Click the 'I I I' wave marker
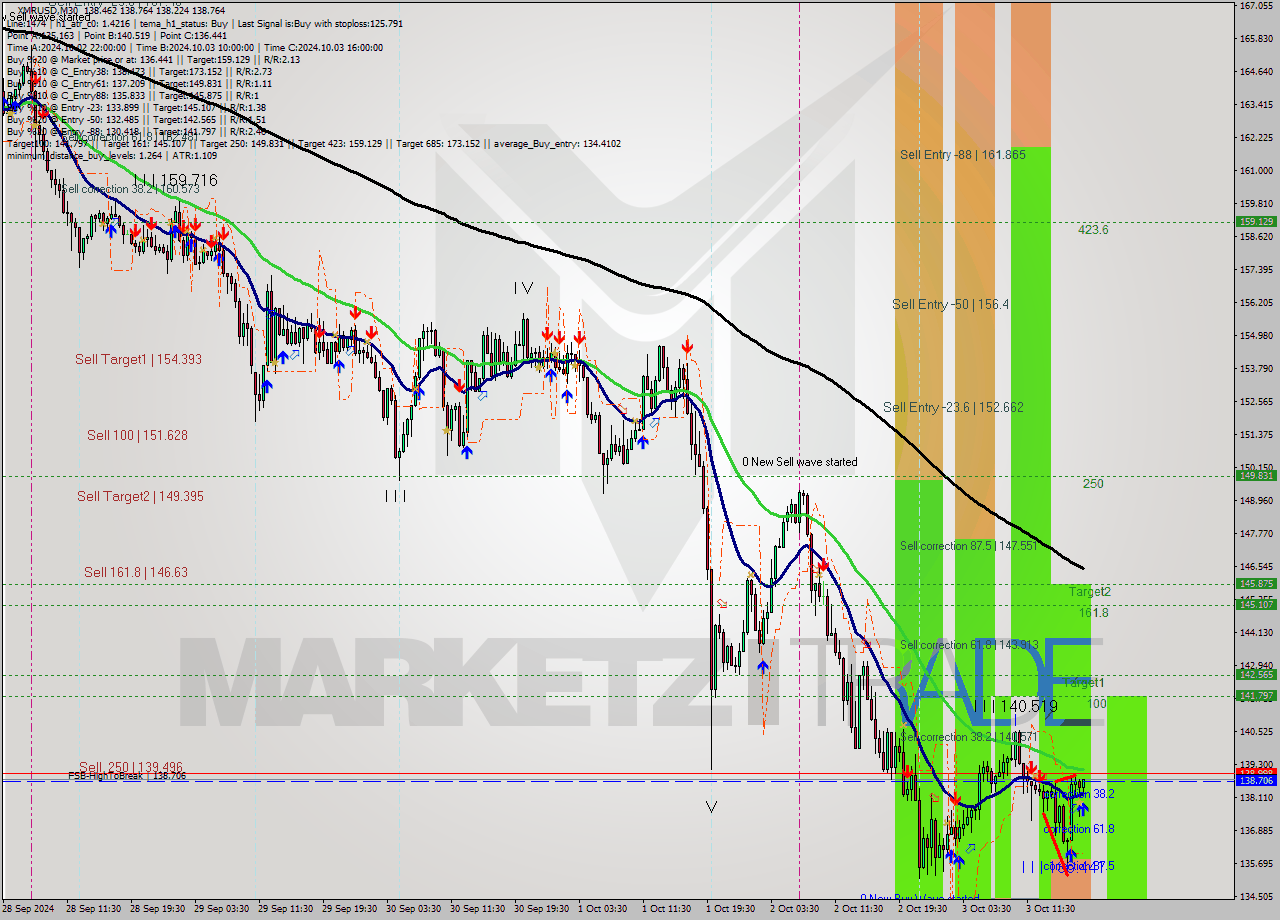The width and height of the screenshot is (1280, 920). point(395,495)
